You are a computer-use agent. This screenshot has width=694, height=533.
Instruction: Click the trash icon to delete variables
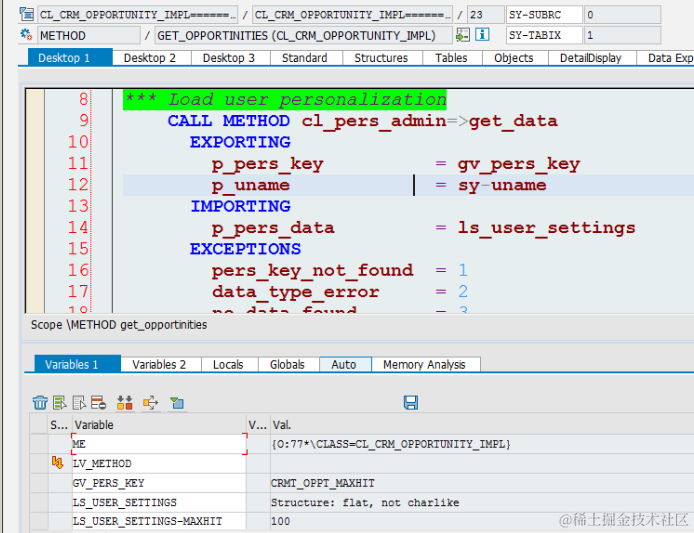(40, 402)
